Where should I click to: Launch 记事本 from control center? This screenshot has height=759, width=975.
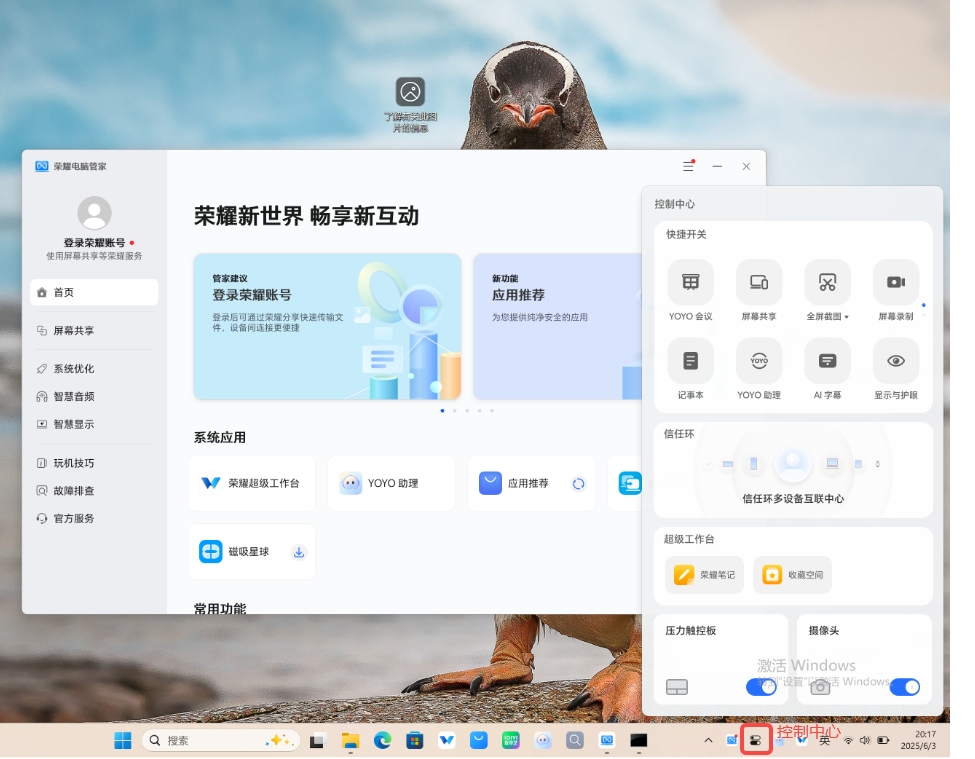coord(690,361)
